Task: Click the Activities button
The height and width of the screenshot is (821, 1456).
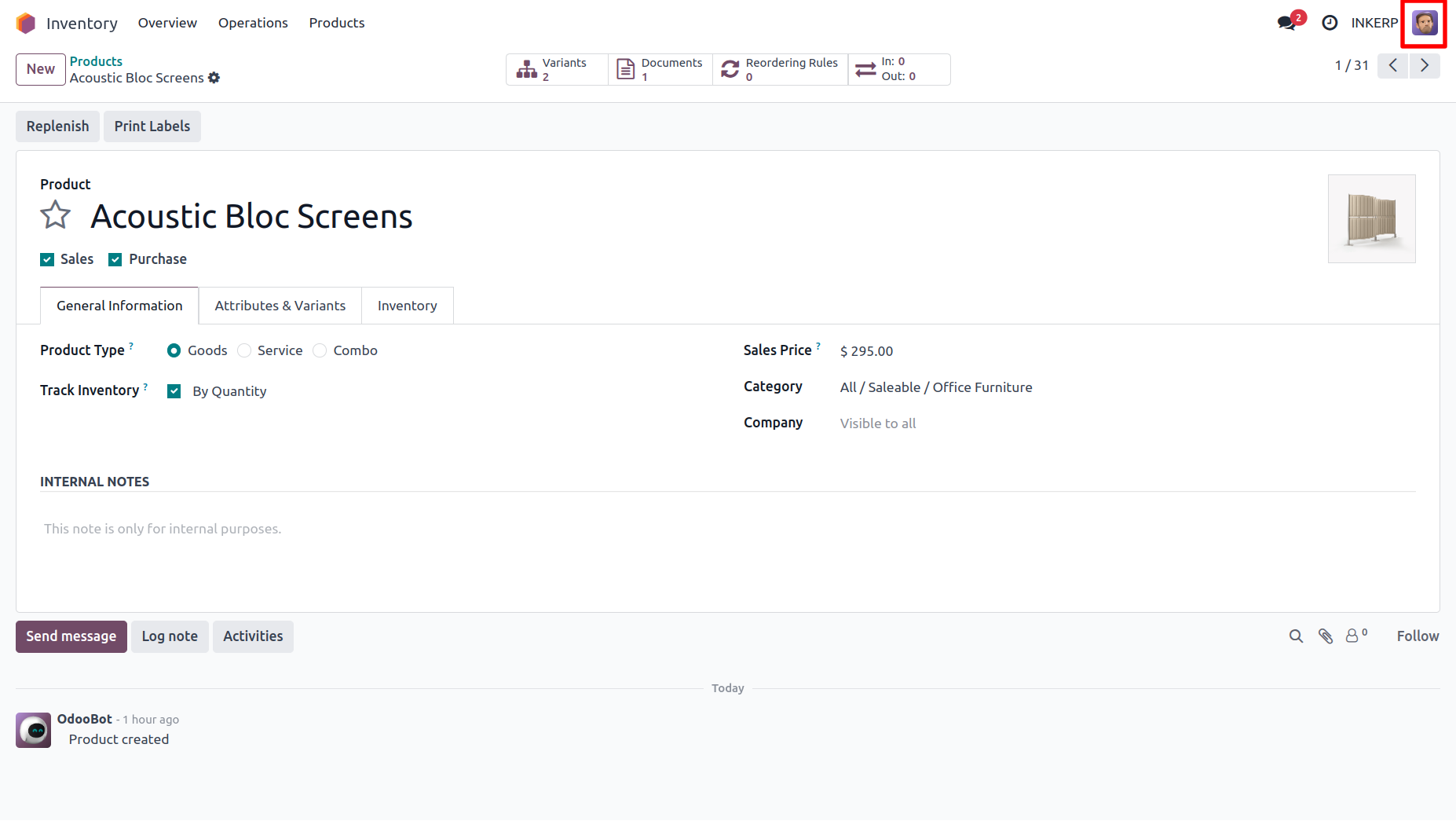Action: [253, 636]
